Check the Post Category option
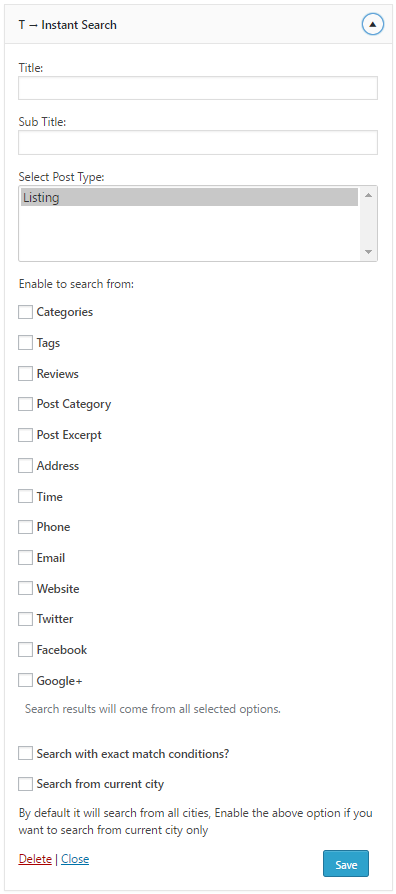The width and height of the screenshot is (396, 894). click(25, 404)
